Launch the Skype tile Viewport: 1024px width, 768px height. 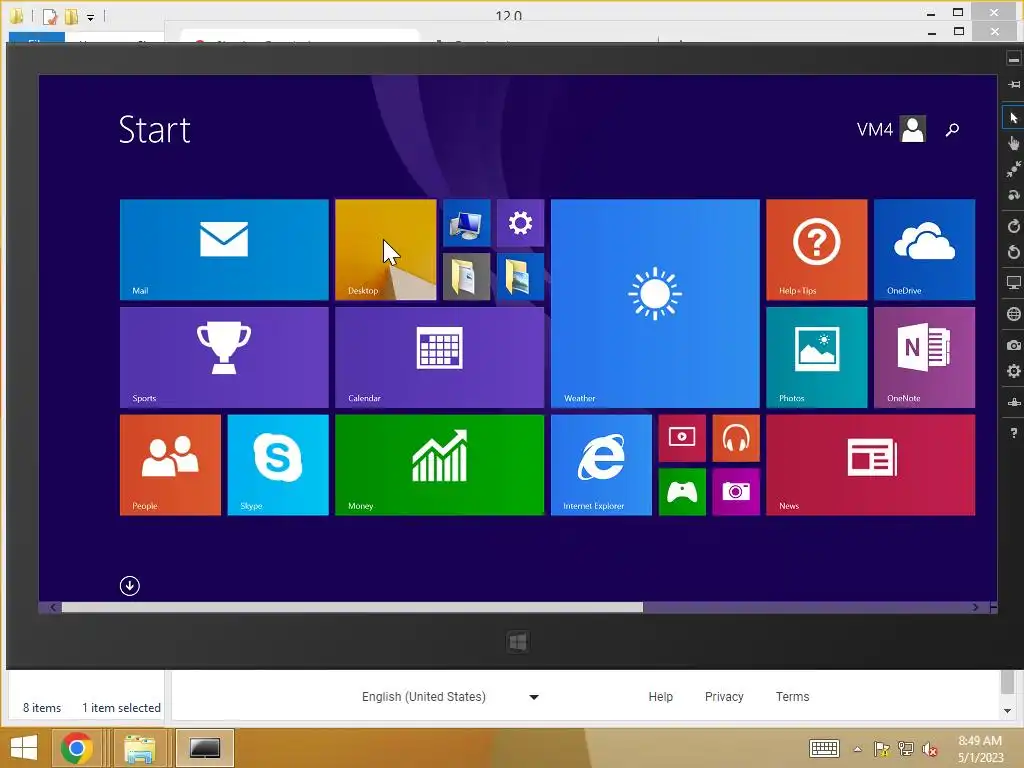tap(278, 465)
